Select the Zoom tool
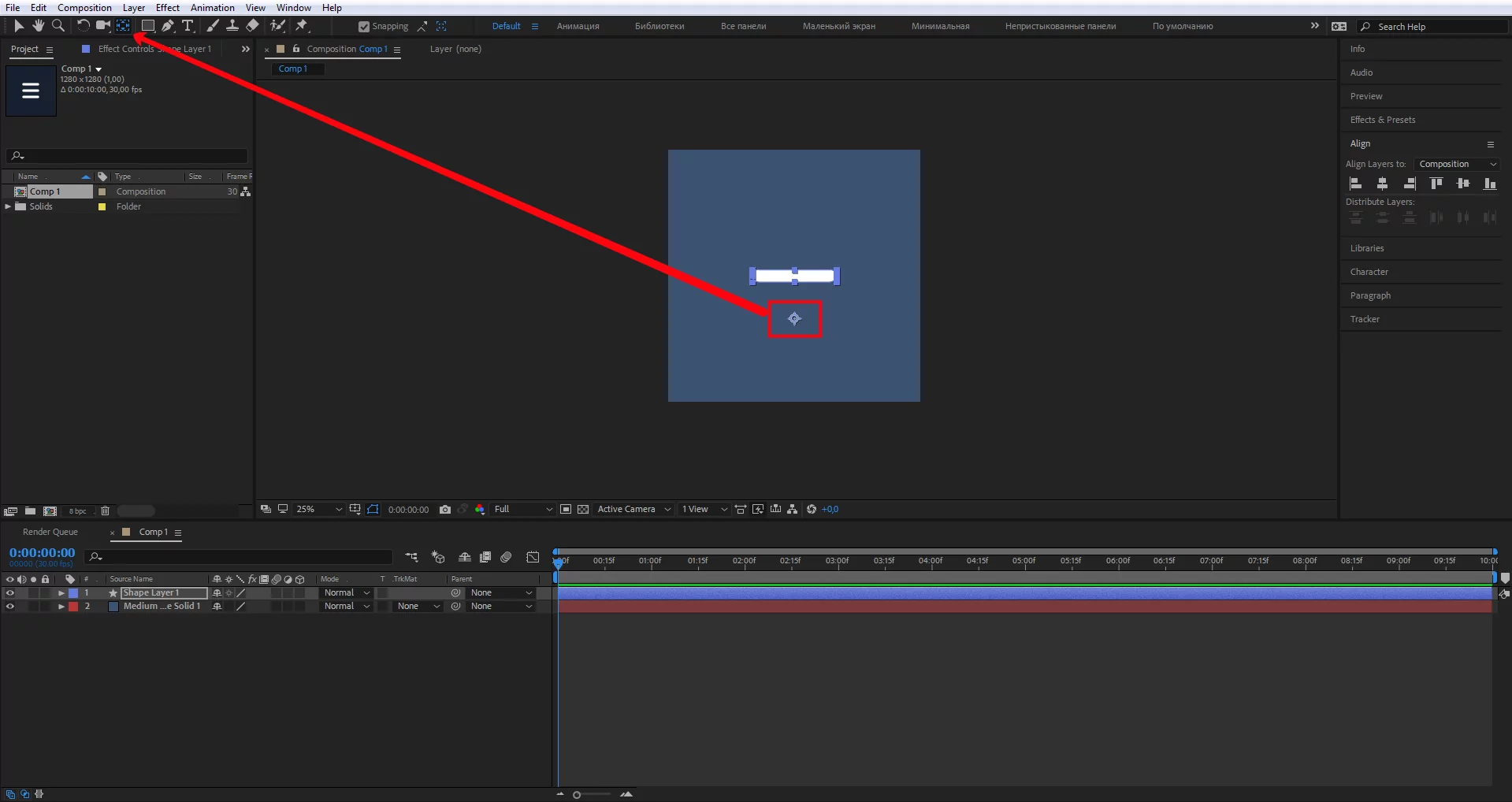Image resolution: width=1512 pixels, height=802 pixels. pos(58,26)
